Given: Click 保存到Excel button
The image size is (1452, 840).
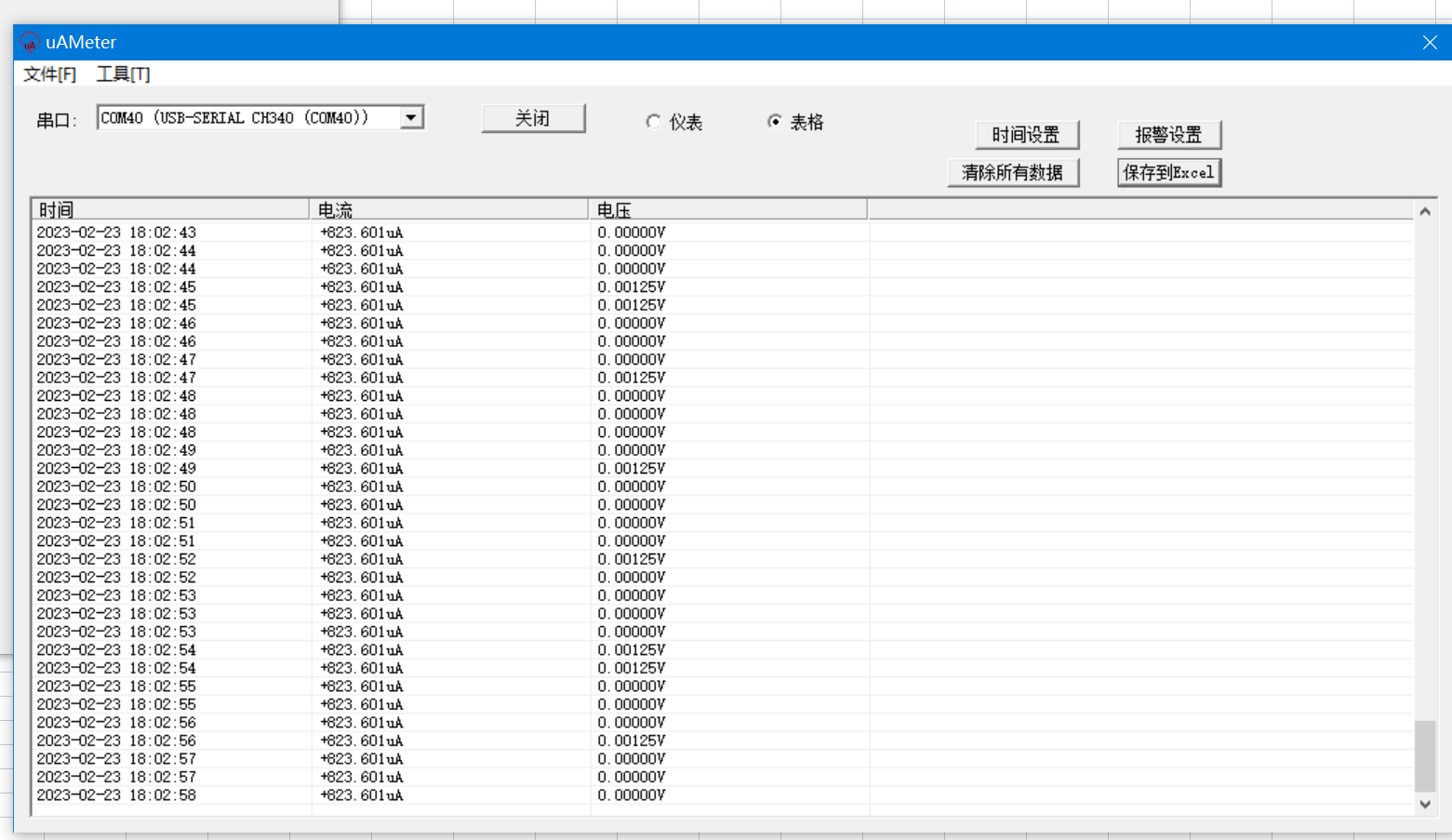Looking at the screenshot, I should (x=1169, y=172).
